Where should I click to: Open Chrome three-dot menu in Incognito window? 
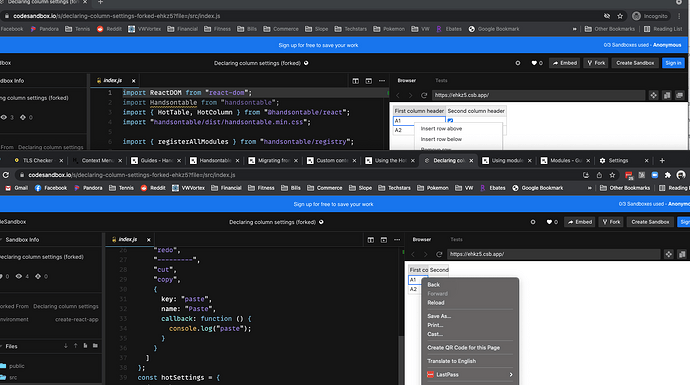(680, 16)
